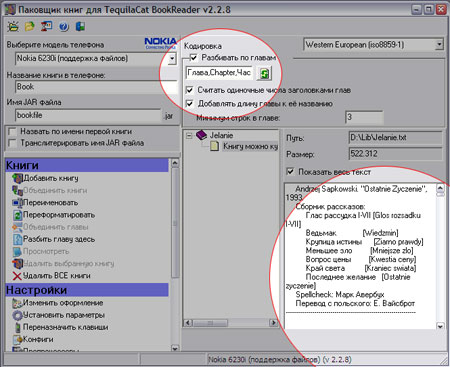Click the Удалить выбранную книгу icon
The image size is (450, 367).
pyautogui.click(x=17, y=264)
